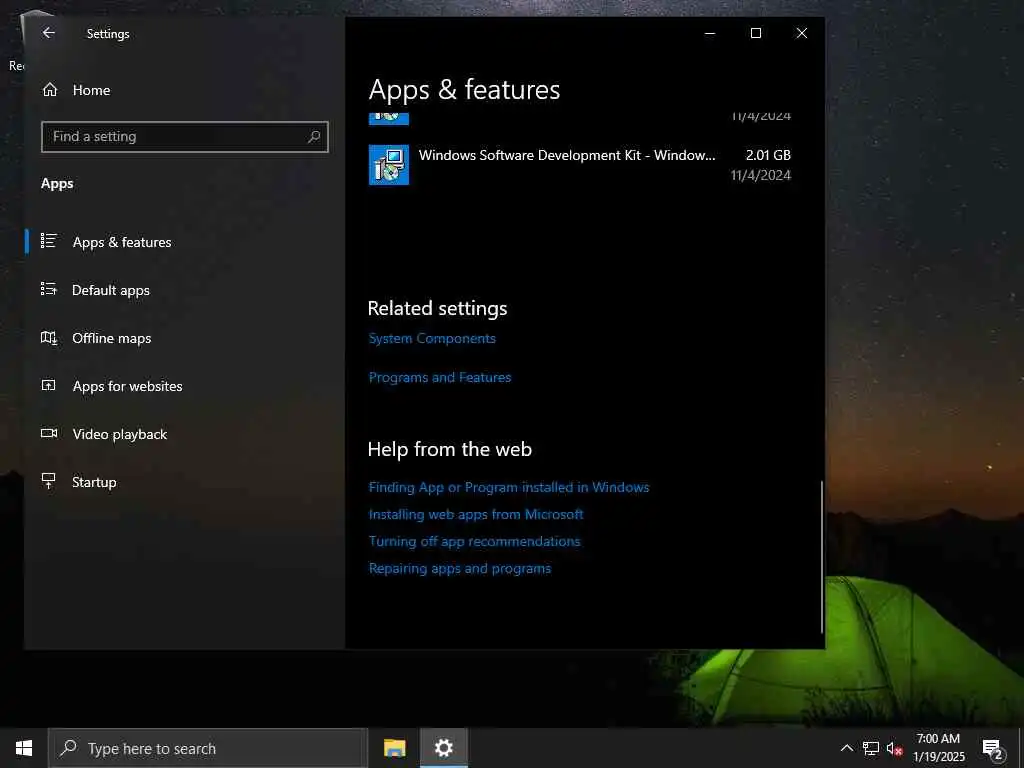The image size is (1024, 768).
Task: Click the Settings window vertical scrollbar
Action: tap(822, 556)
